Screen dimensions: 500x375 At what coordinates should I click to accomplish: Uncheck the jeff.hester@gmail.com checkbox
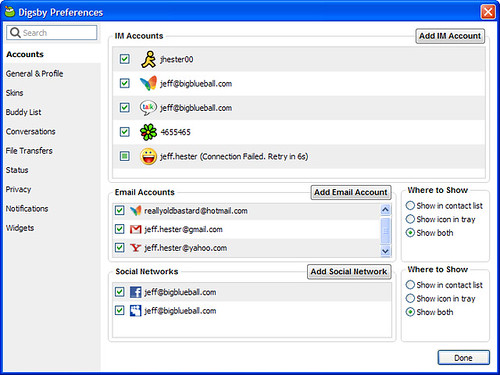tap(119, 229)
